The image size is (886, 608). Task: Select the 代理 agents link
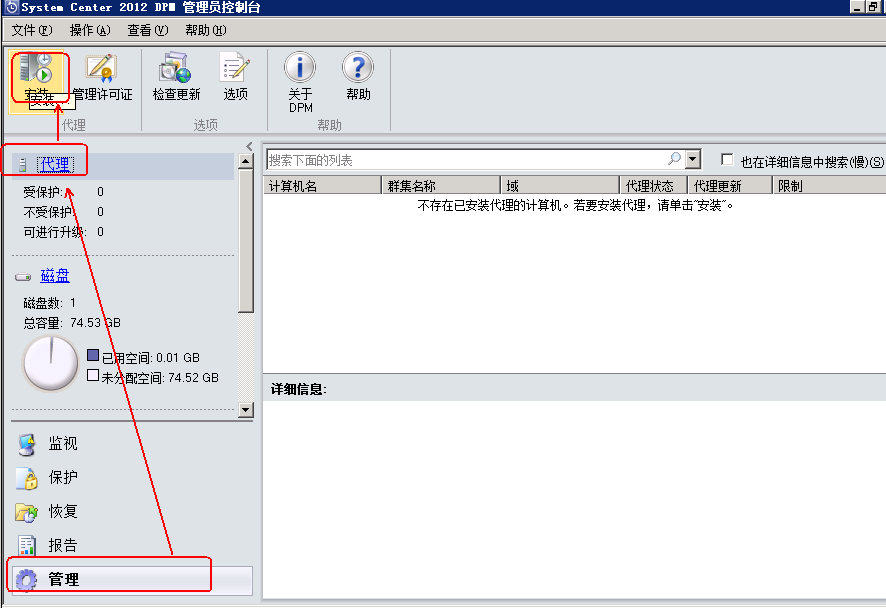click(55, 164)
